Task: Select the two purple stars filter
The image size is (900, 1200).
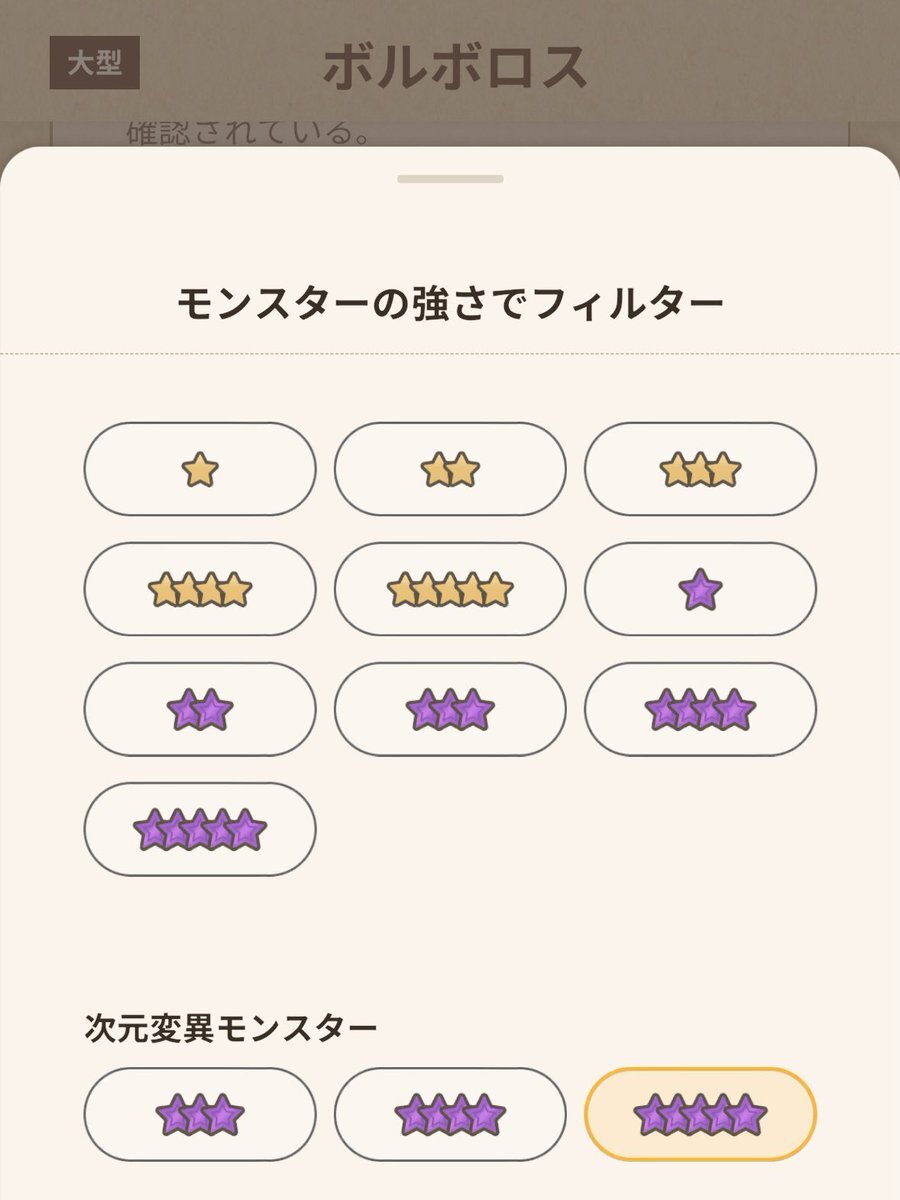Action: pyautogui.click(x=200, y=709)
